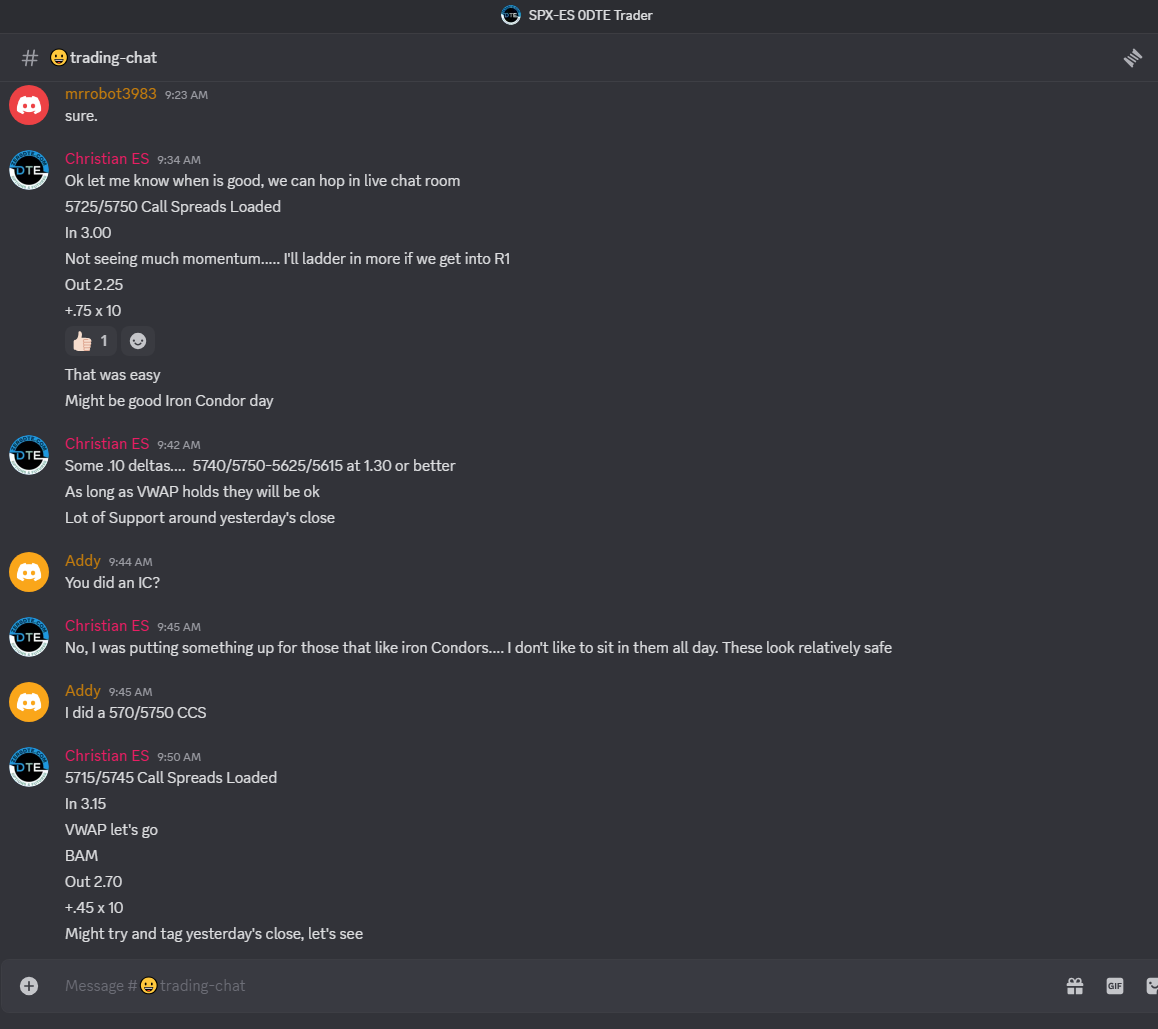Click Christian ES username at 9:50 AM

point(107,756)
